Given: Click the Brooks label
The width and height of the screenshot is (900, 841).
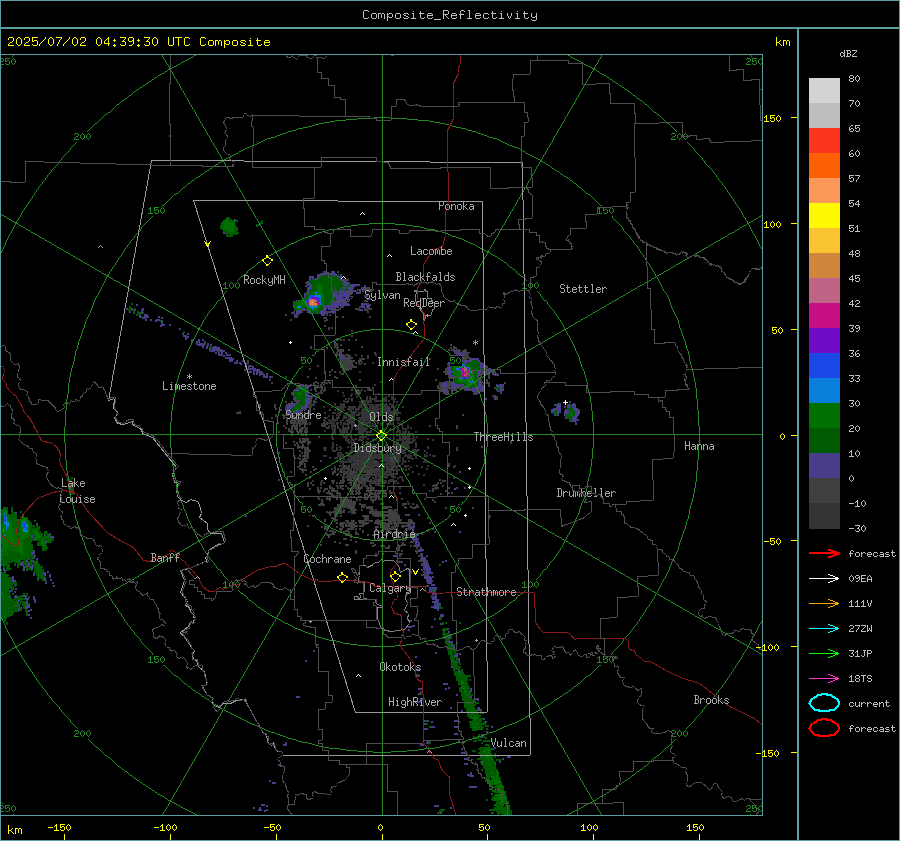Looking at the screenshot, I should pos(711,700).
